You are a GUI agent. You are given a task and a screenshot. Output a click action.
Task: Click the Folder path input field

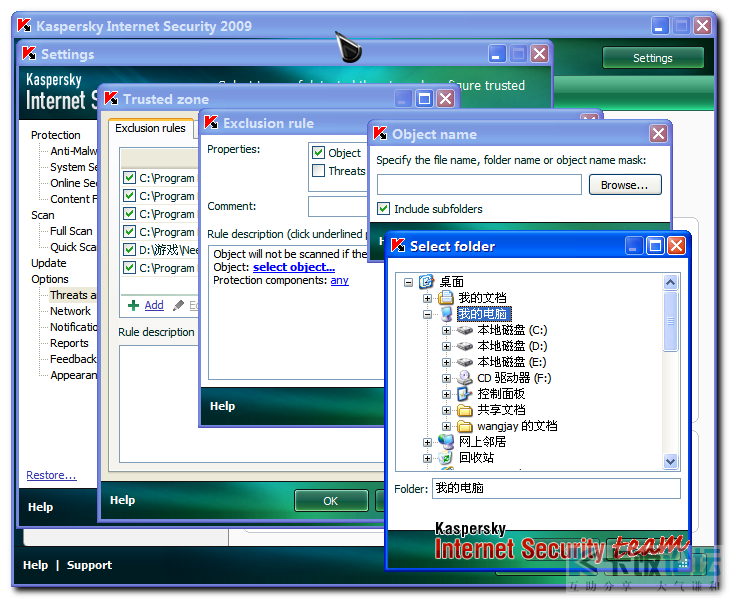(x=556, y=488)
